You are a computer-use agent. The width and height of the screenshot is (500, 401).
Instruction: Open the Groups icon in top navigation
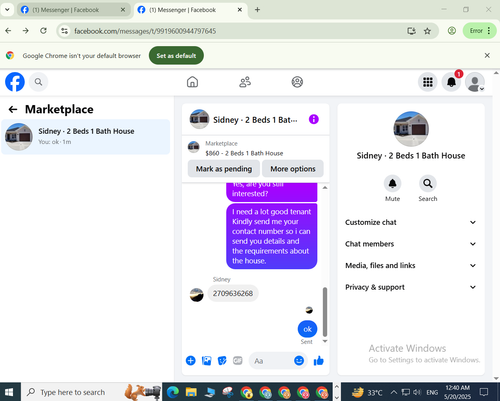click(297, 82)
